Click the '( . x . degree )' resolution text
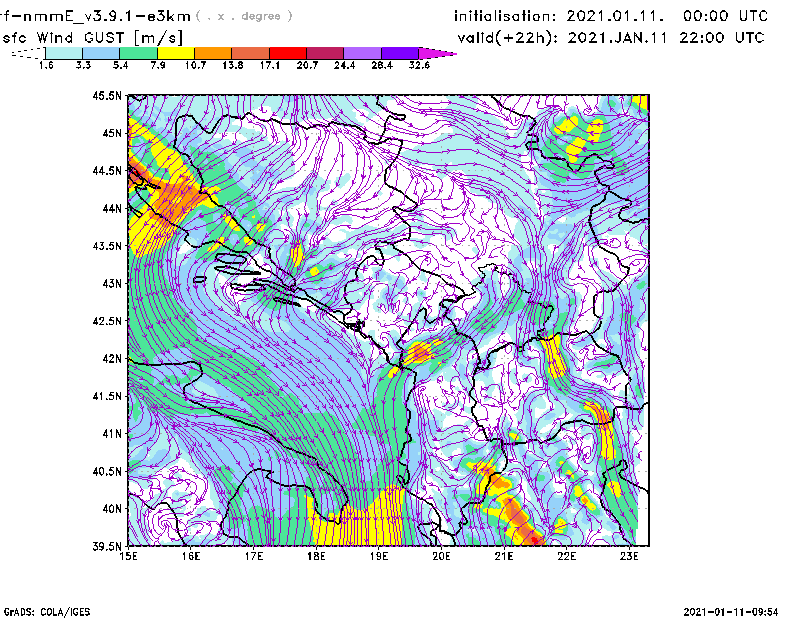Viewport: 800px width, 618px height. tap(246, 16)
